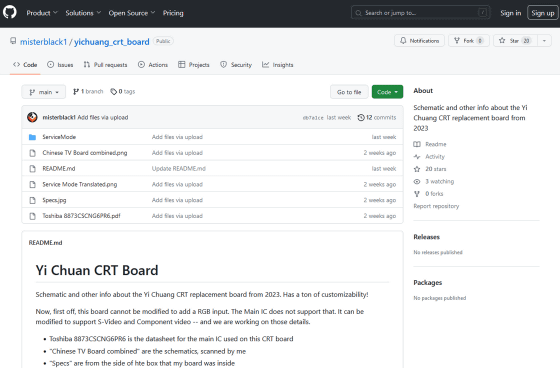Open the green Code dropdown button

pyautogui.click(x=387, y=92)
